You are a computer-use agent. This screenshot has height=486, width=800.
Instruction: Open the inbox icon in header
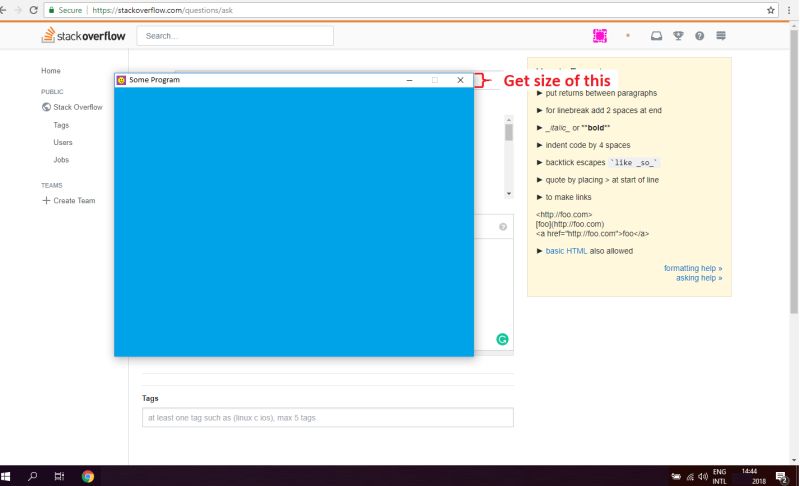[657, 36]
